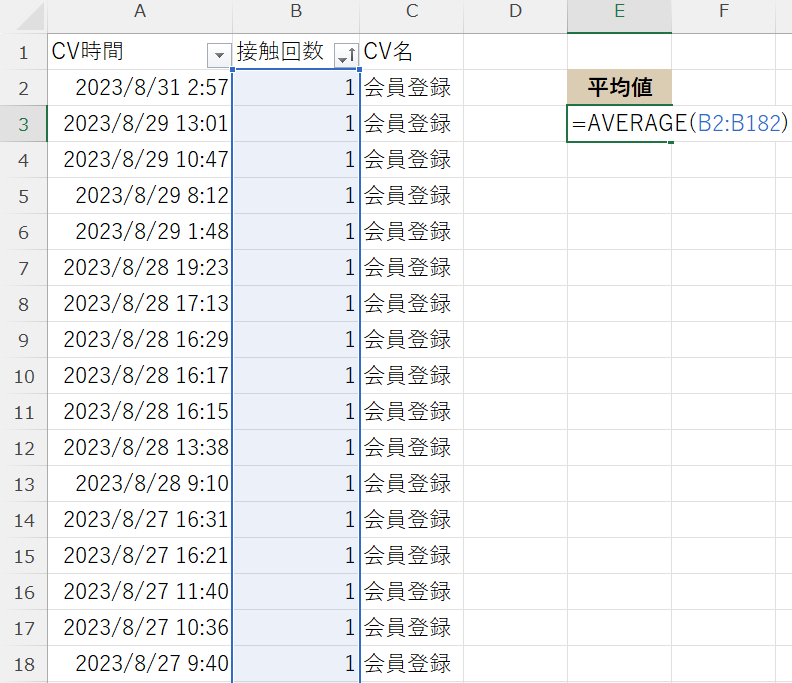Click the 平均値 label cell
The image size is (792, 683).
619,87
